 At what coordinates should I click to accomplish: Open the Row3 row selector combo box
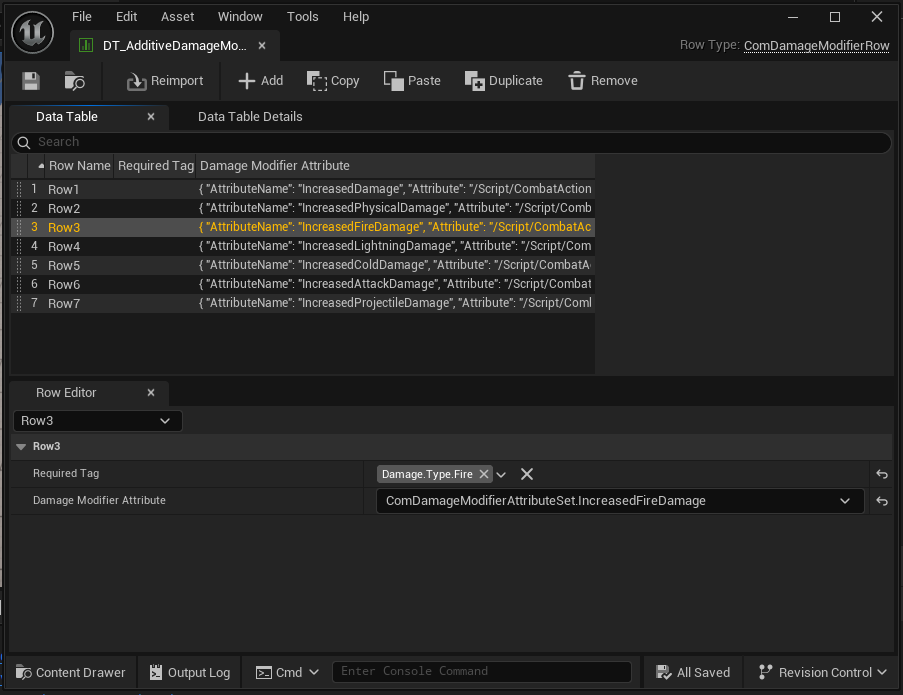click(x=97, y=421)
